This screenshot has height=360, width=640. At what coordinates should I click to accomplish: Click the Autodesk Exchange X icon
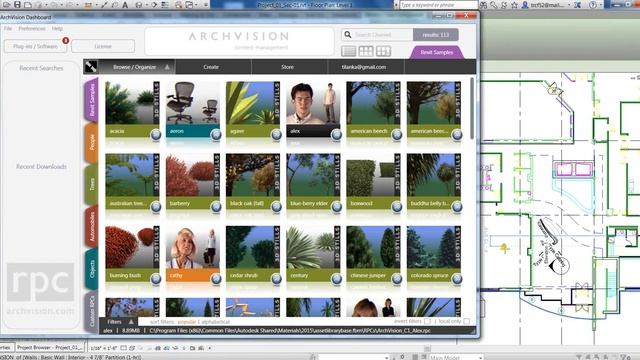pyautogui.click(x=577, y=5)
